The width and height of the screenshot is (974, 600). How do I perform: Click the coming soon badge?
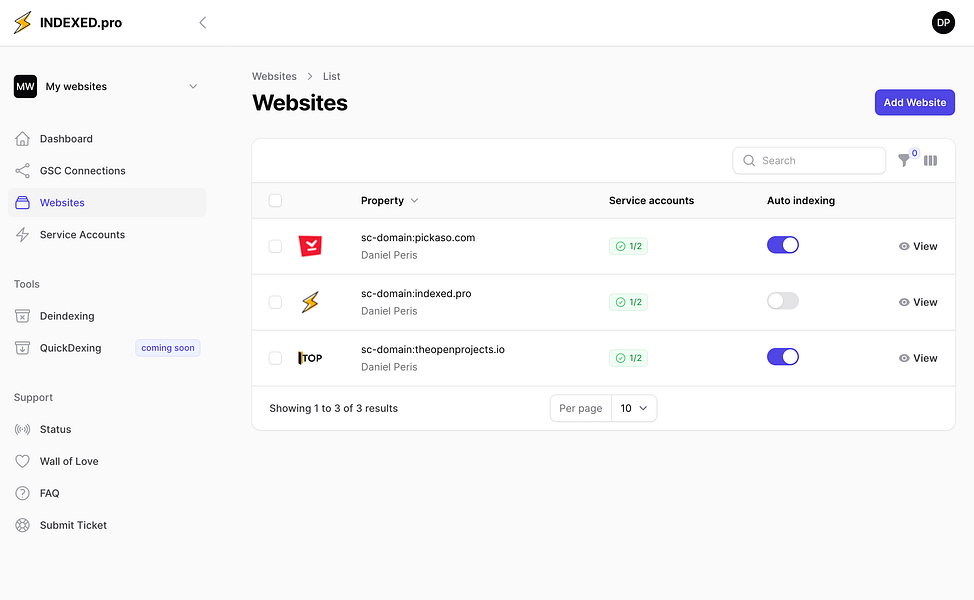coord(168,348)
